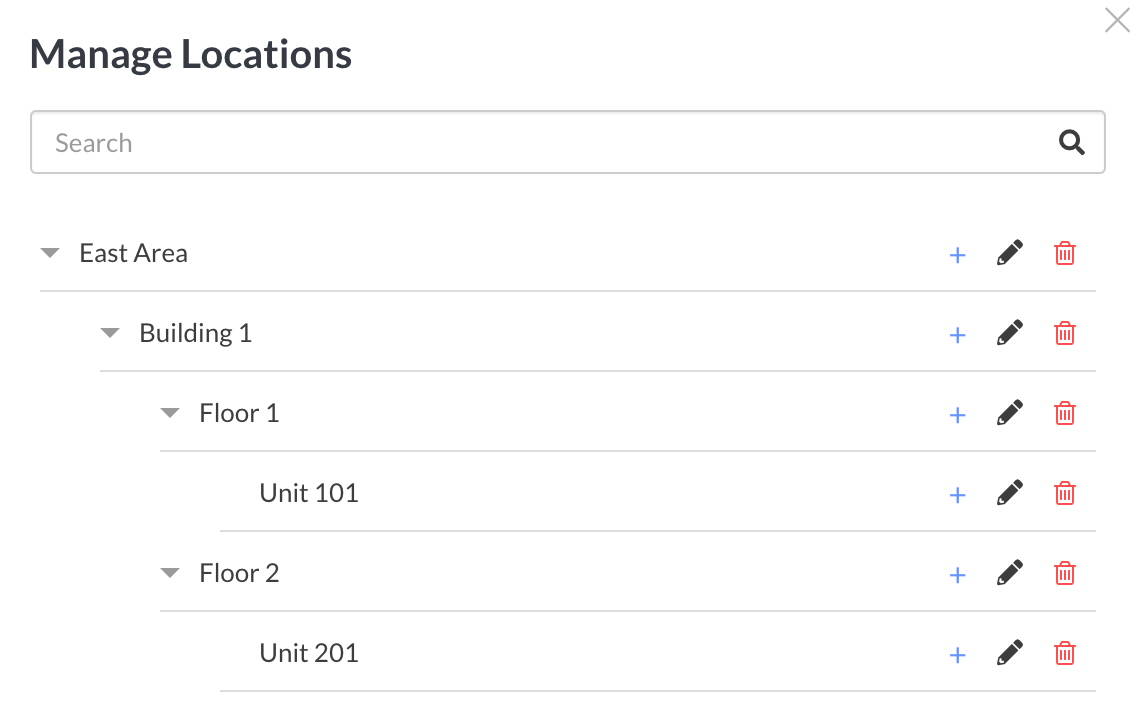
Task: Edit the Floor 2 location
Action: click(1010, 573)
